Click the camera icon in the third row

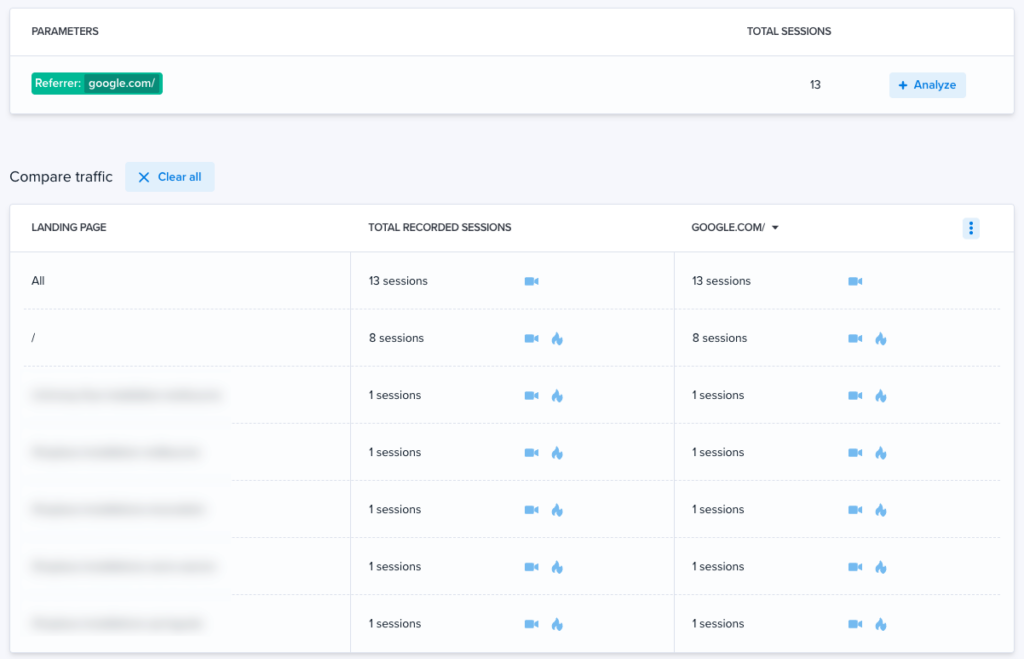click(531, 395)
